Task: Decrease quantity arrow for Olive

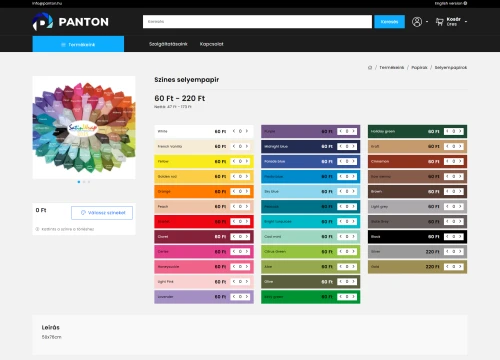Action: (x=340, y=282)
